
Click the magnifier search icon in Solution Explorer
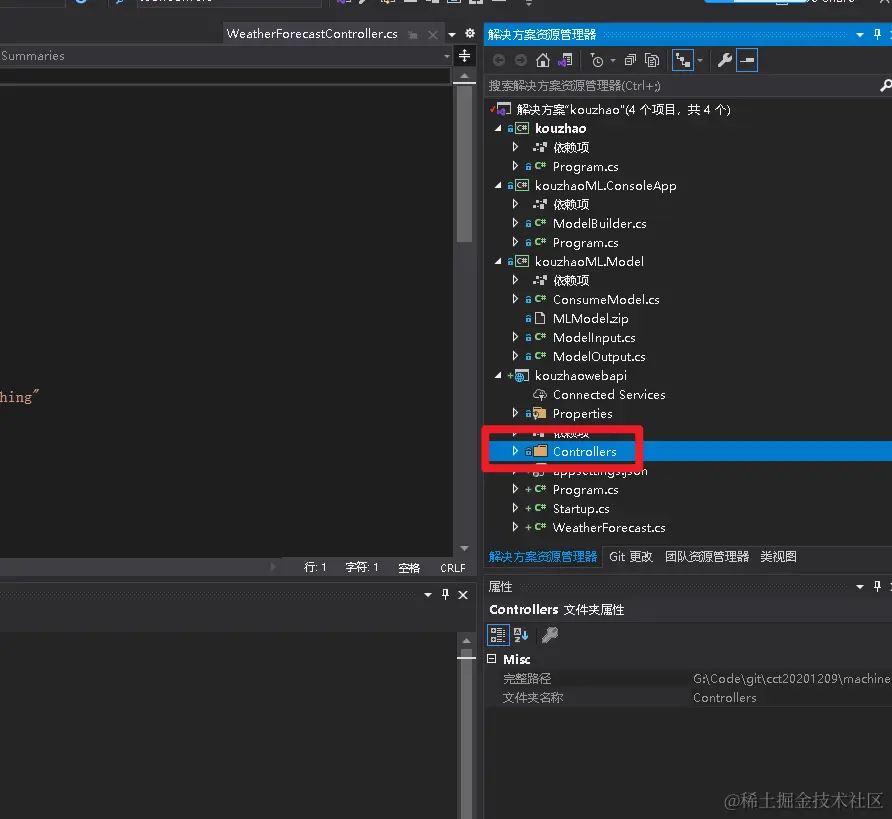click(x=885, y=86)
